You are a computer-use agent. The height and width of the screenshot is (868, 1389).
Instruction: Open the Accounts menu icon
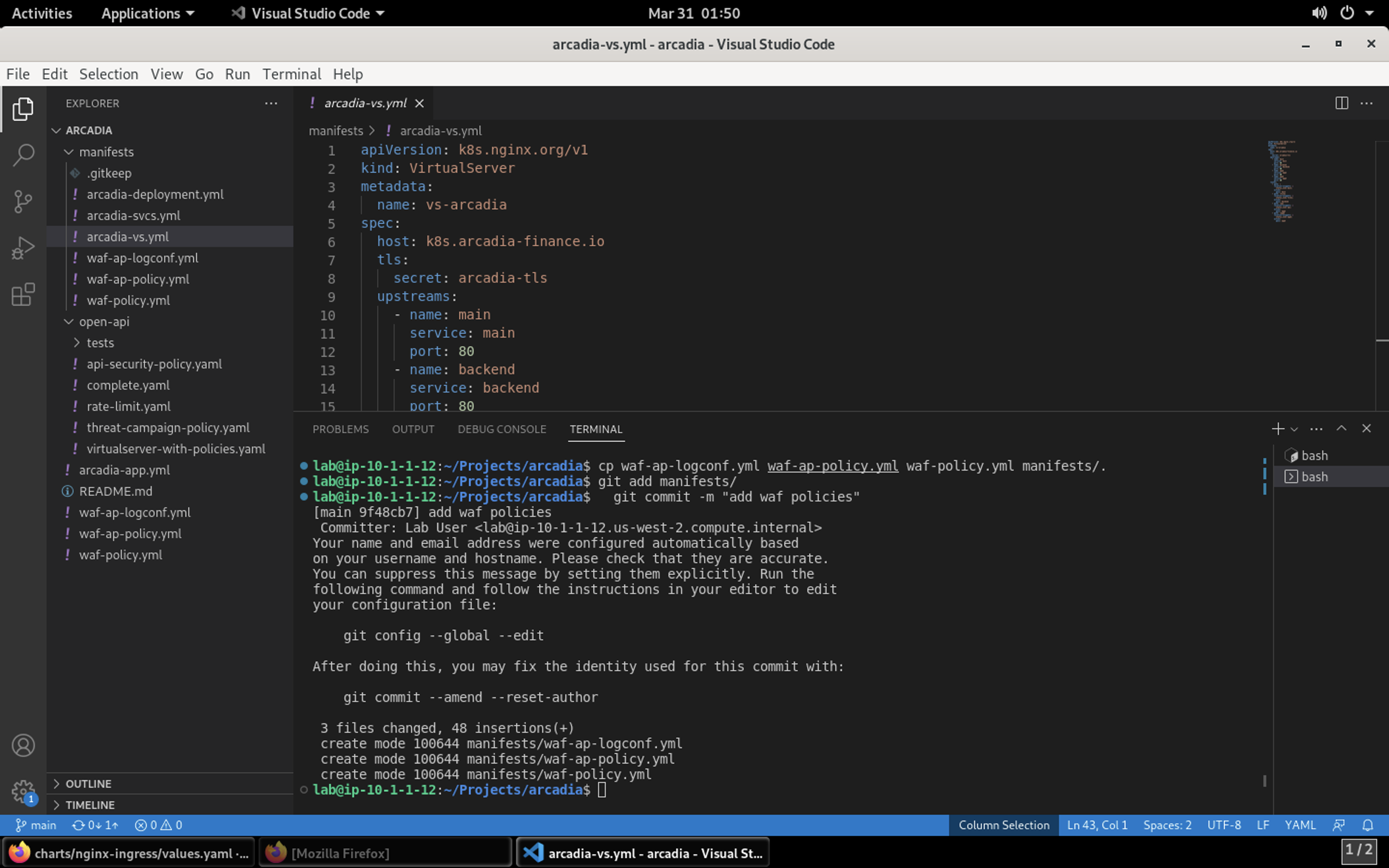23,745
